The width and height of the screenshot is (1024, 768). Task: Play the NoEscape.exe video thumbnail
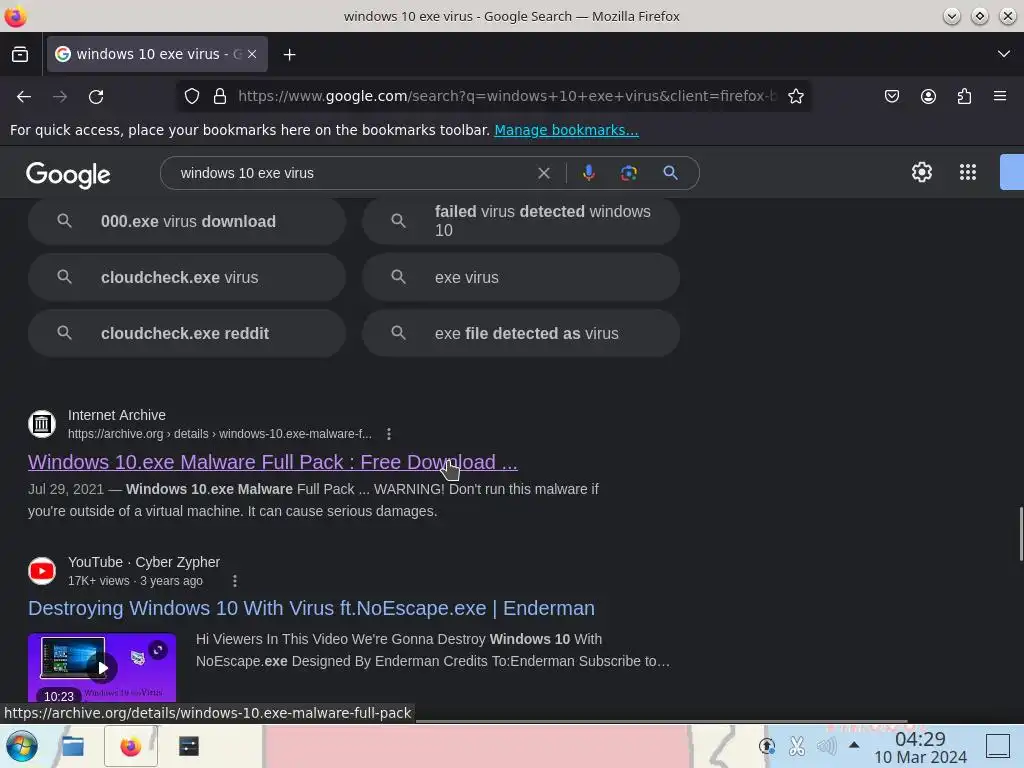coord(102,667)
